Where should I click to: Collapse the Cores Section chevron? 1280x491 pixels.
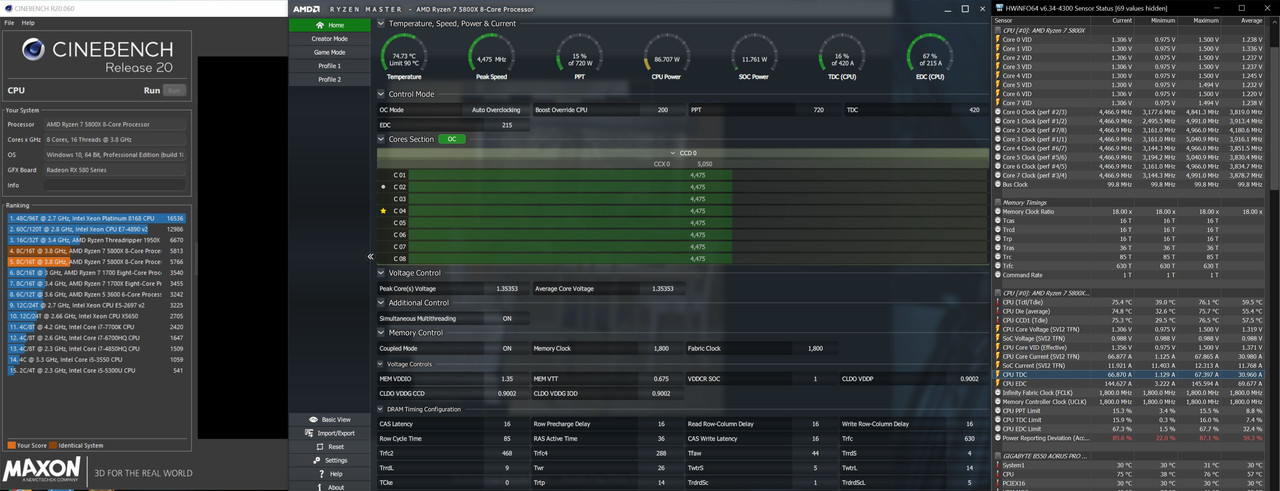point(381,140)
